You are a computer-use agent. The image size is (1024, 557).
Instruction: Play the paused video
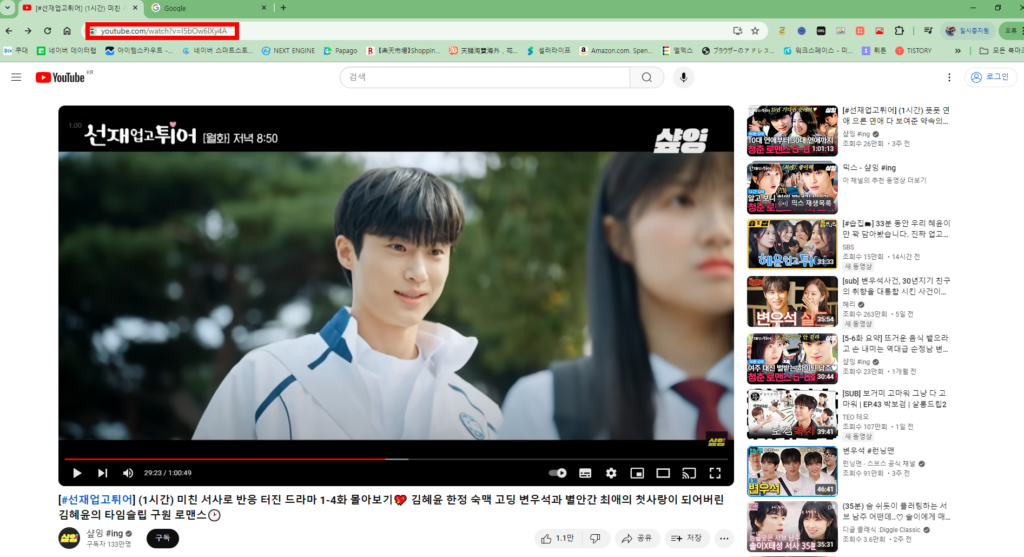(77, 473)
